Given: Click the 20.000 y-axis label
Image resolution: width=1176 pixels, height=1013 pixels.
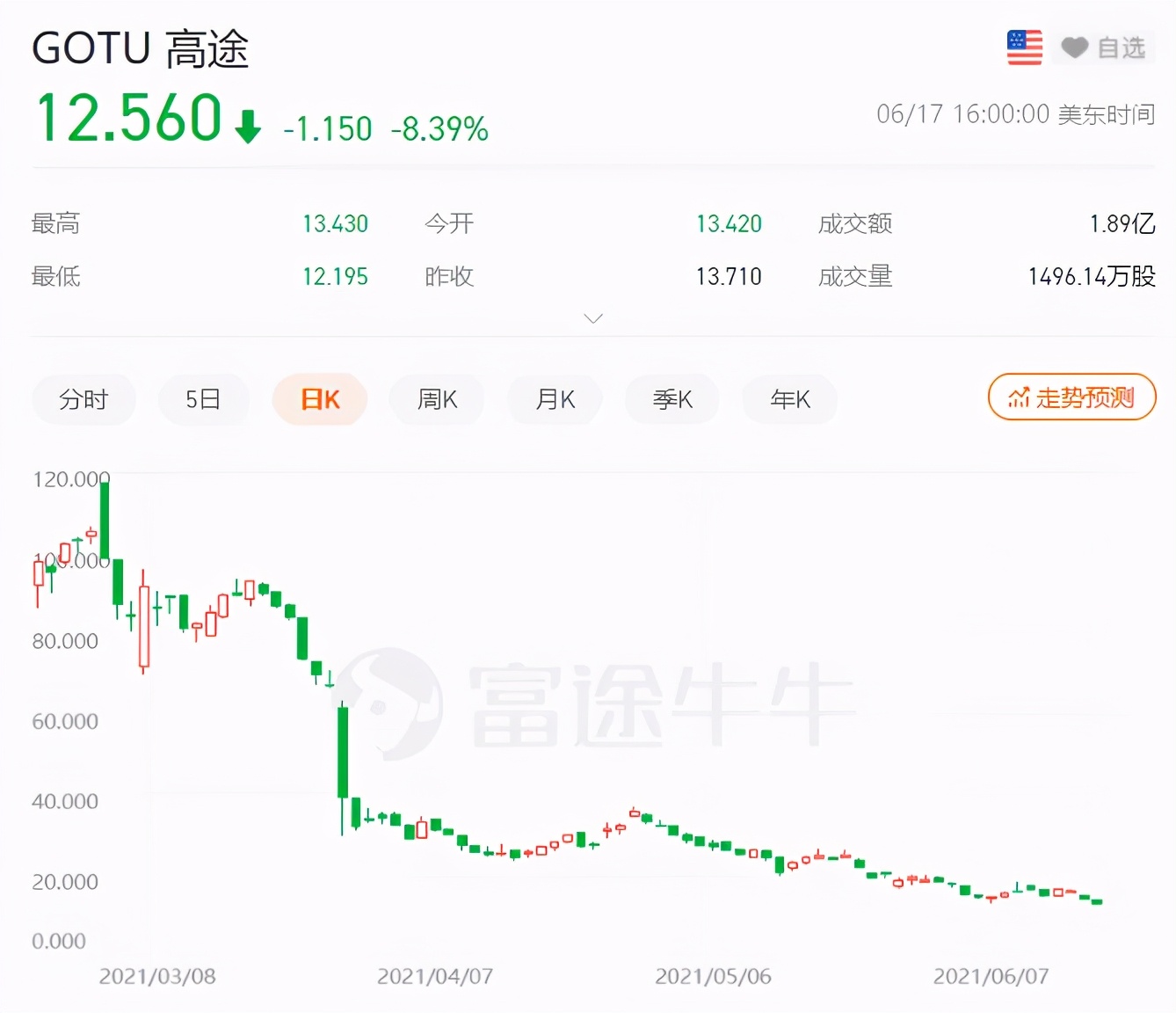Looking at the screenshot, I should (x=65, y=882).
